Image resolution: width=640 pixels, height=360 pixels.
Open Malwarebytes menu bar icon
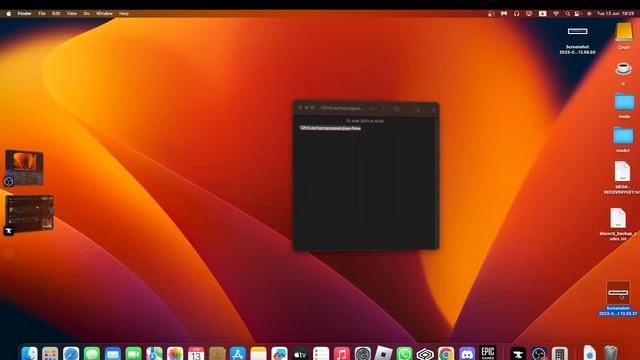click(504, 13)
